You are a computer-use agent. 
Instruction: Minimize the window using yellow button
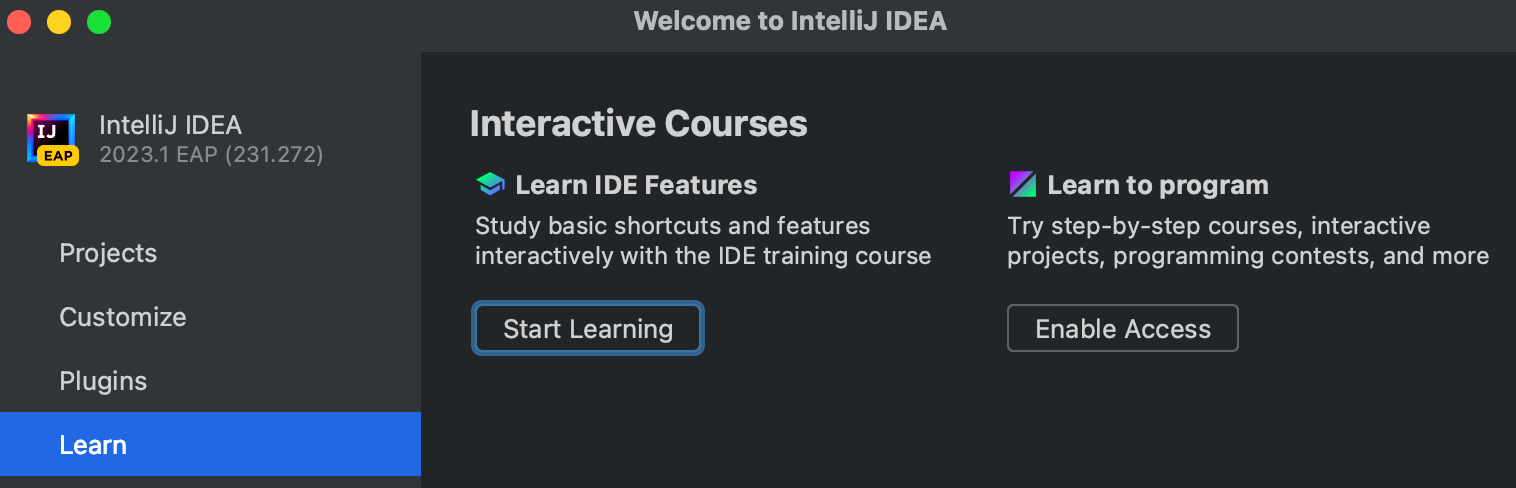pyautogui.click(x=59, y=21)
